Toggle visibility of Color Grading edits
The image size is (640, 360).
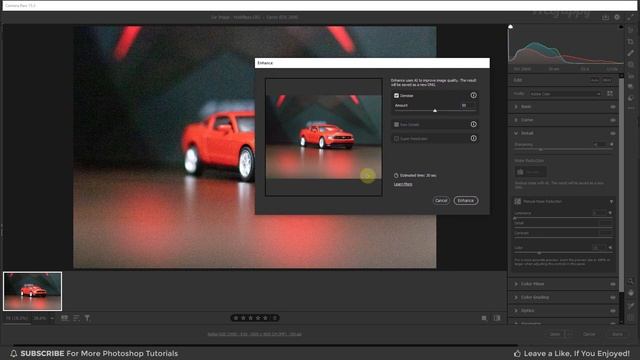(x=613, y=297)
